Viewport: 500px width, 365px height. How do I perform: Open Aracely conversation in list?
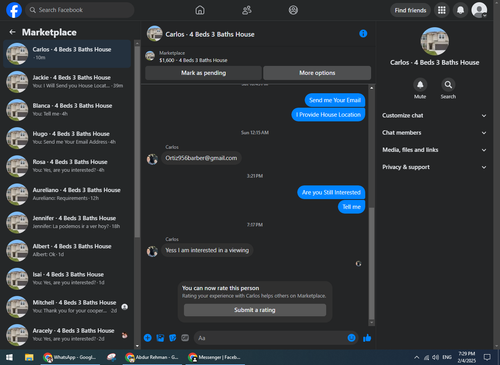point(67,335)
